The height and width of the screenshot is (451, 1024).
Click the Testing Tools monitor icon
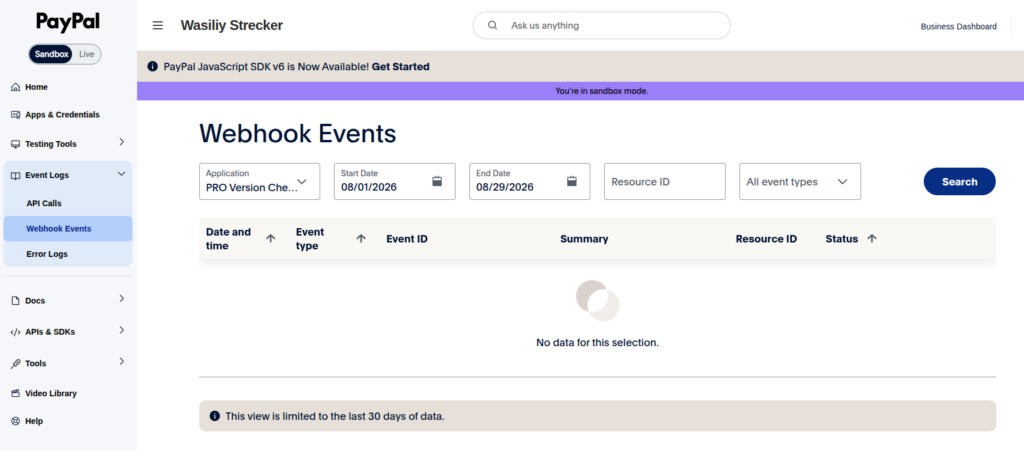[x=16, y=144]
